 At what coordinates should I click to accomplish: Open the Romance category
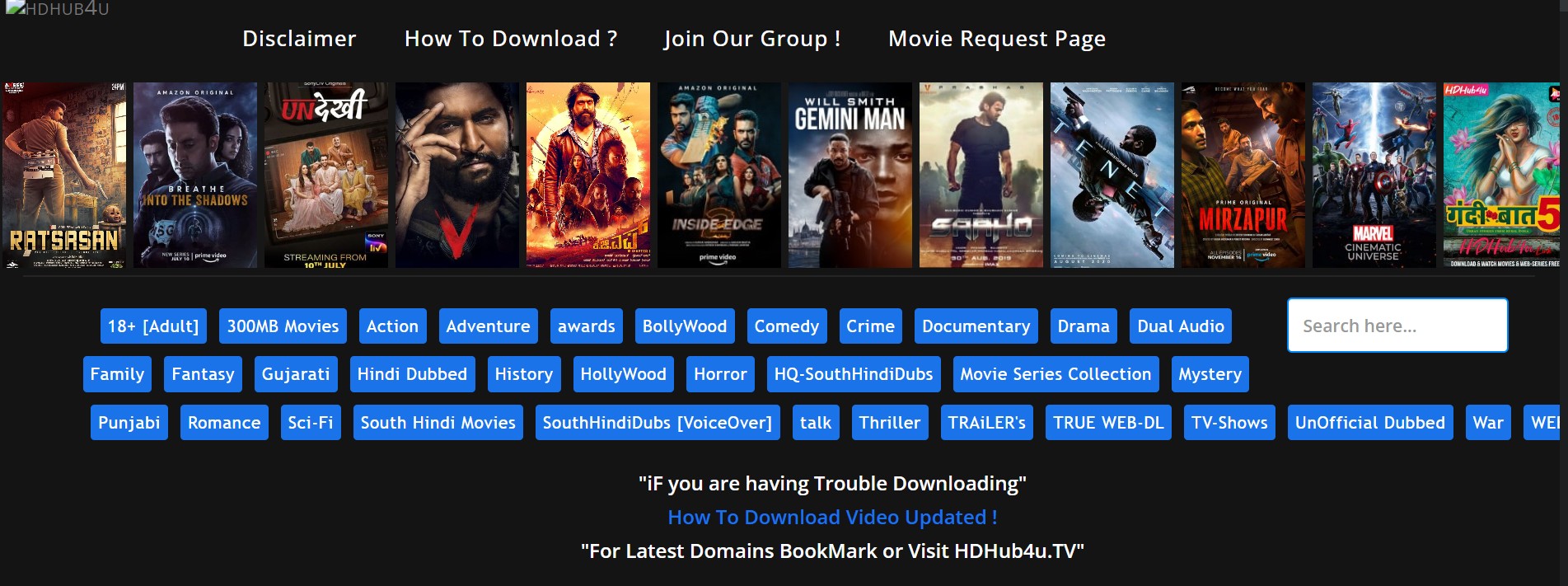click(224, 423)
